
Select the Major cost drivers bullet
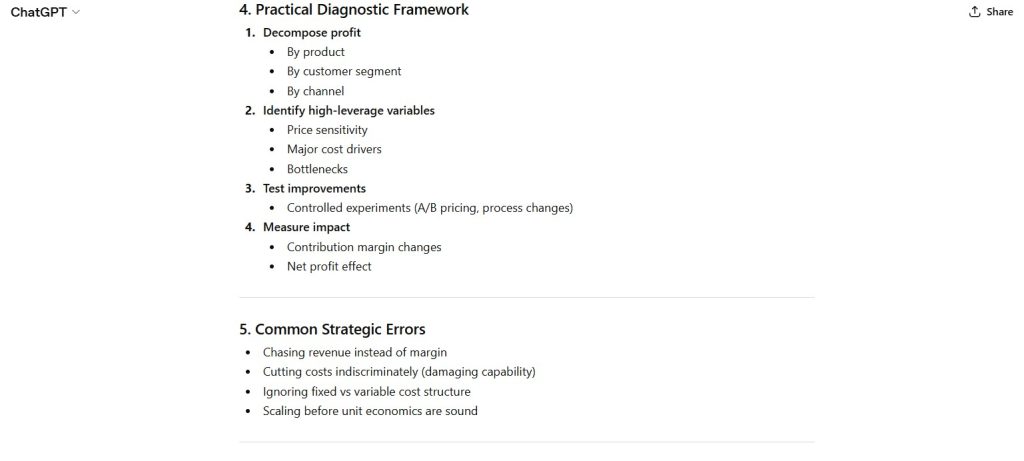pyautogui.click(x=334, y=149)
